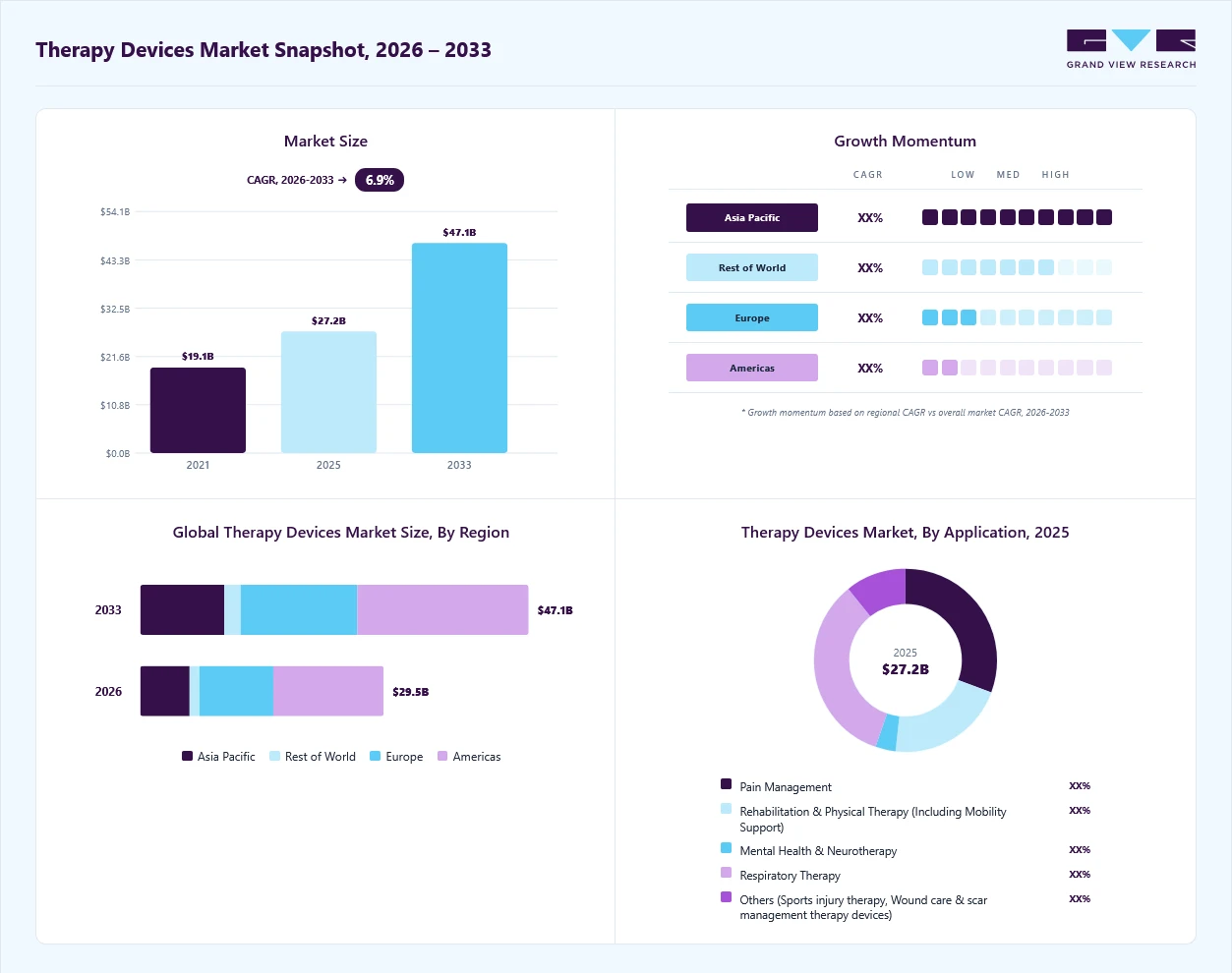Click the Mental Health & Neurotherapy legend swatch

726,848
